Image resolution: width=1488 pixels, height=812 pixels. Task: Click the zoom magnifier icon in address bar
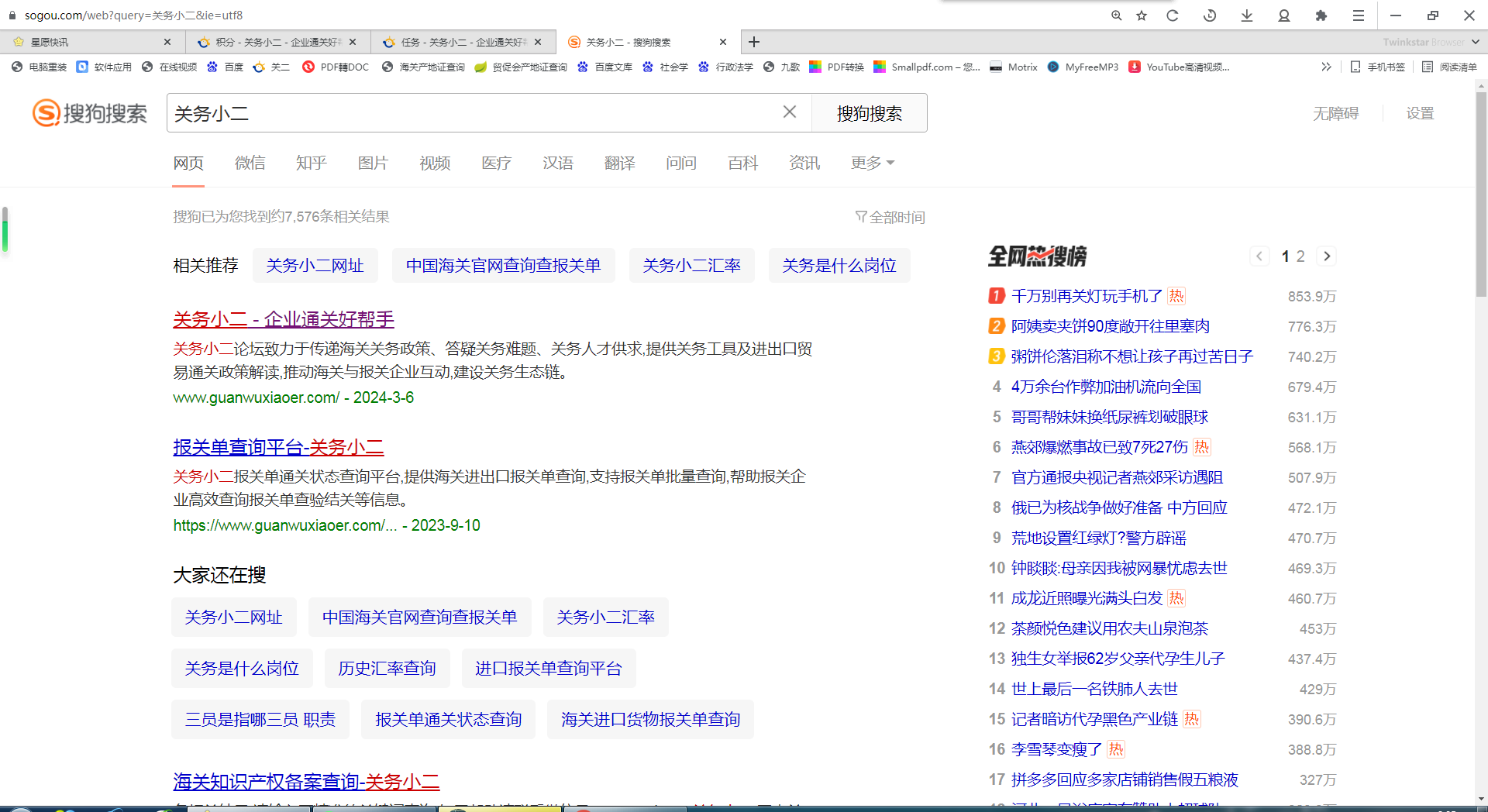(x=1116, y=15)
